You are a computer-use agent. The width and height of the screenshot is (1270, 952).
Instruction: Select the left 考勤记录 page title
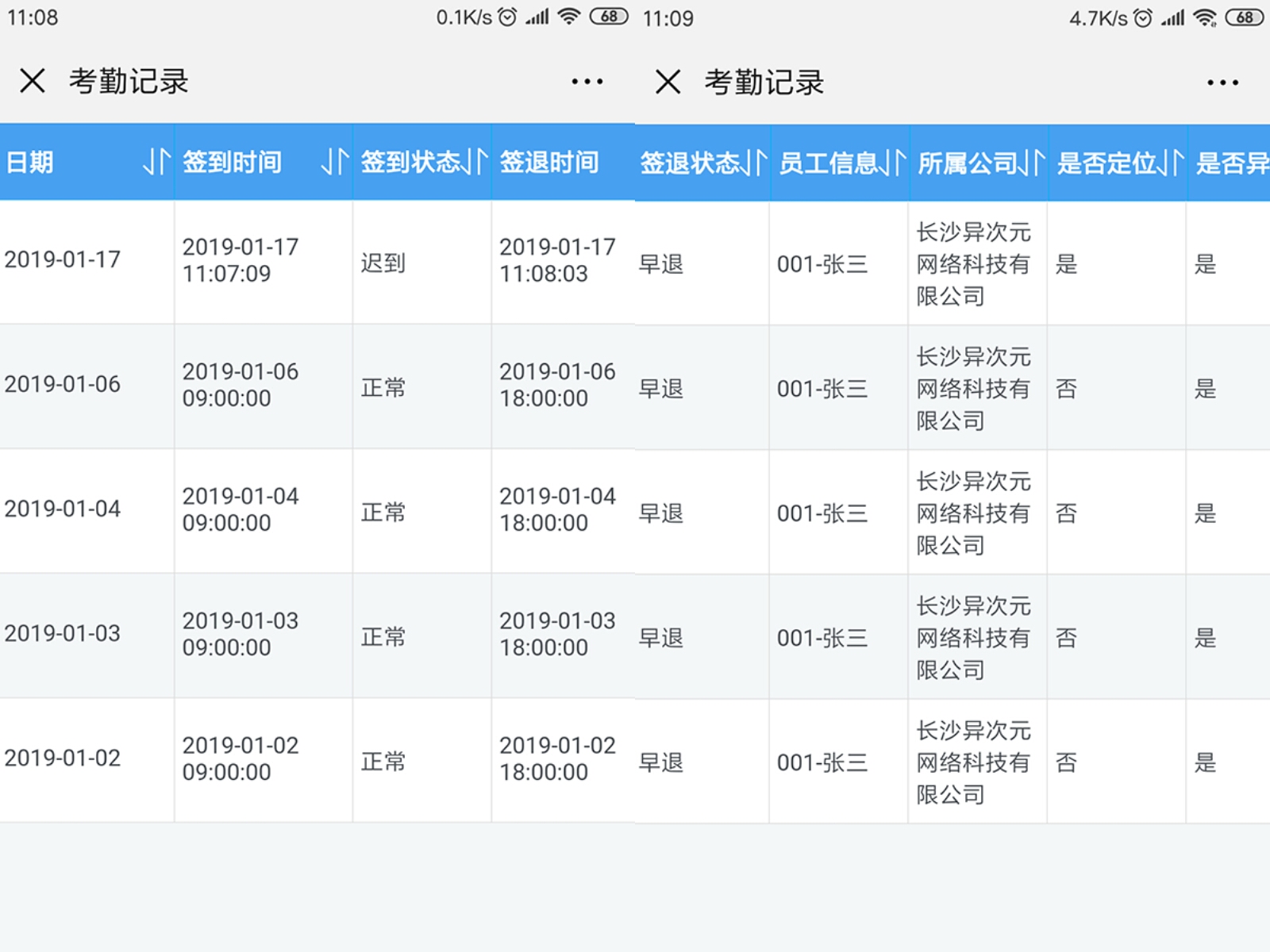tap(129, 81)
